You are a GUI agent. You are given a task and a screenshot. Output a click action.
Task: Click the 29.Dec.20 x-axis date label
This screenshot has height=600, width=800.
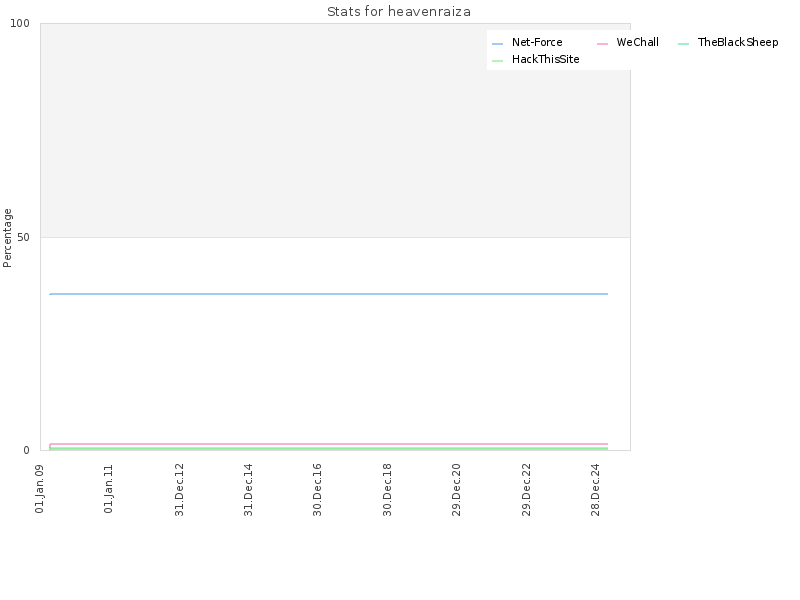pos(456,490)
